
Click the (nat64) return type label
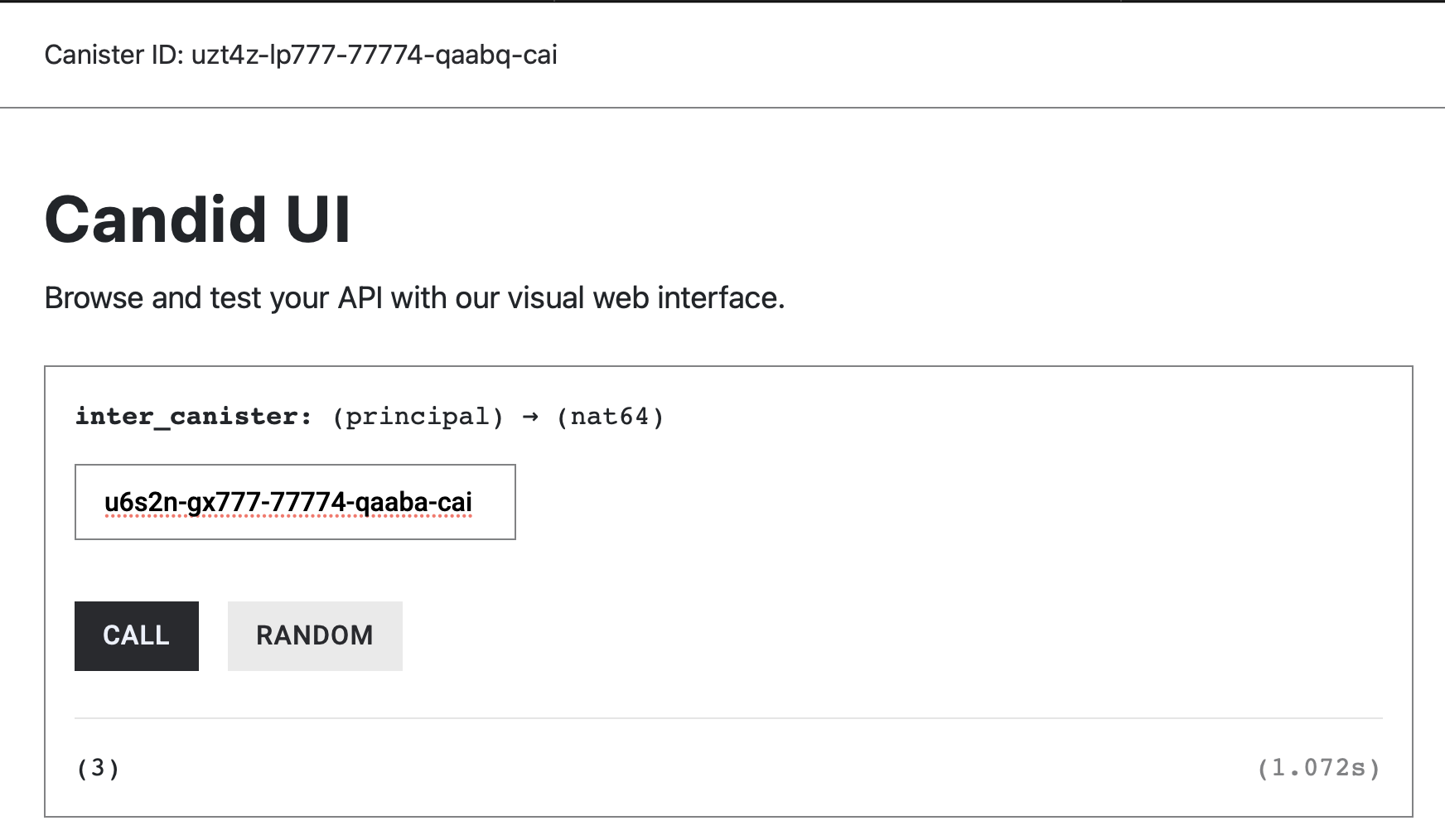pos(611,415)
